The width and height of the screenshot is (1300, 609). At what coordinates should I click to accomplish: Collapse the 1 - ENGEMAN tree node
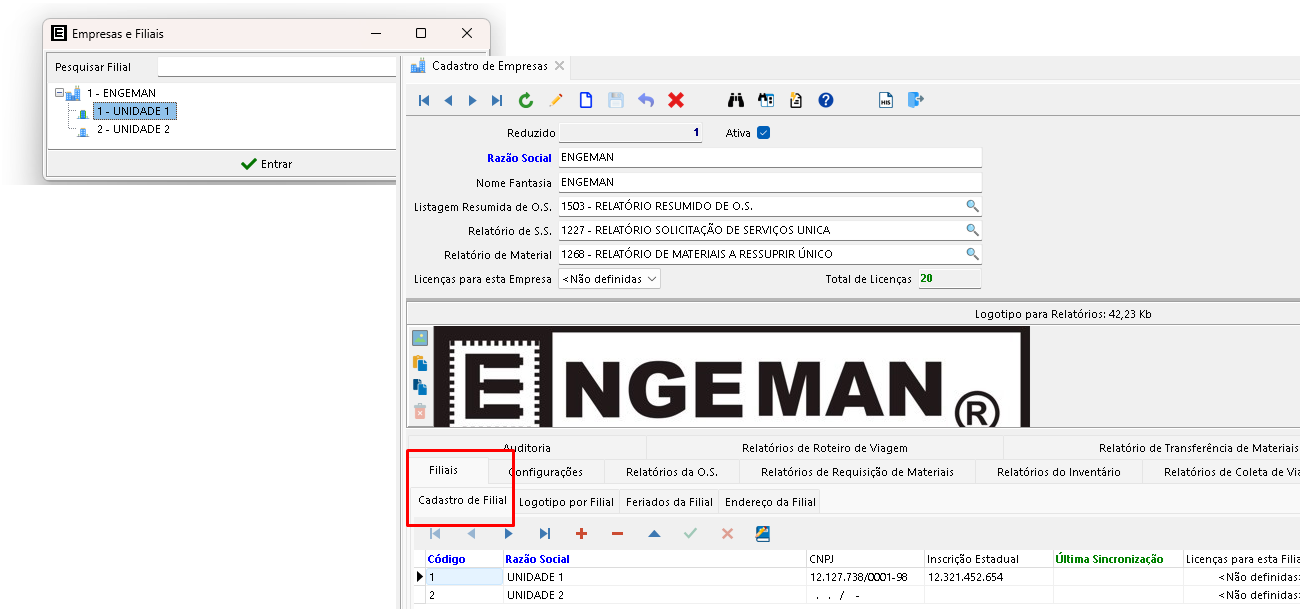pyautogui.click(x=59, y=93)
